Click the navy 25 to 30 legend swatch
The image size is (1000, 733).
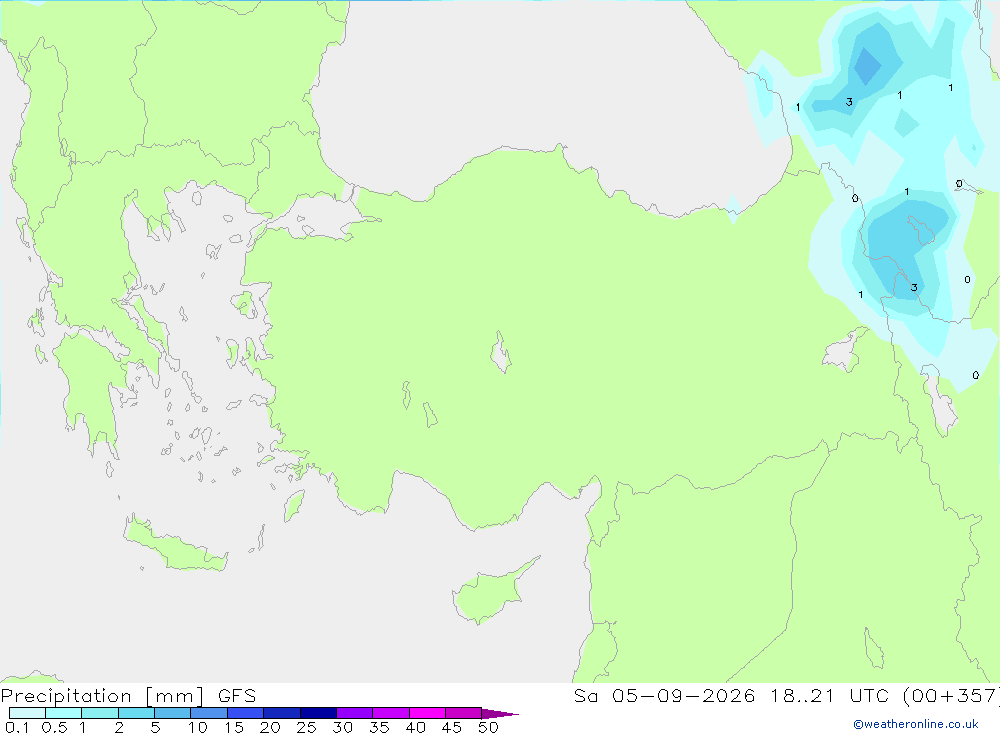(x=318, y=713)
